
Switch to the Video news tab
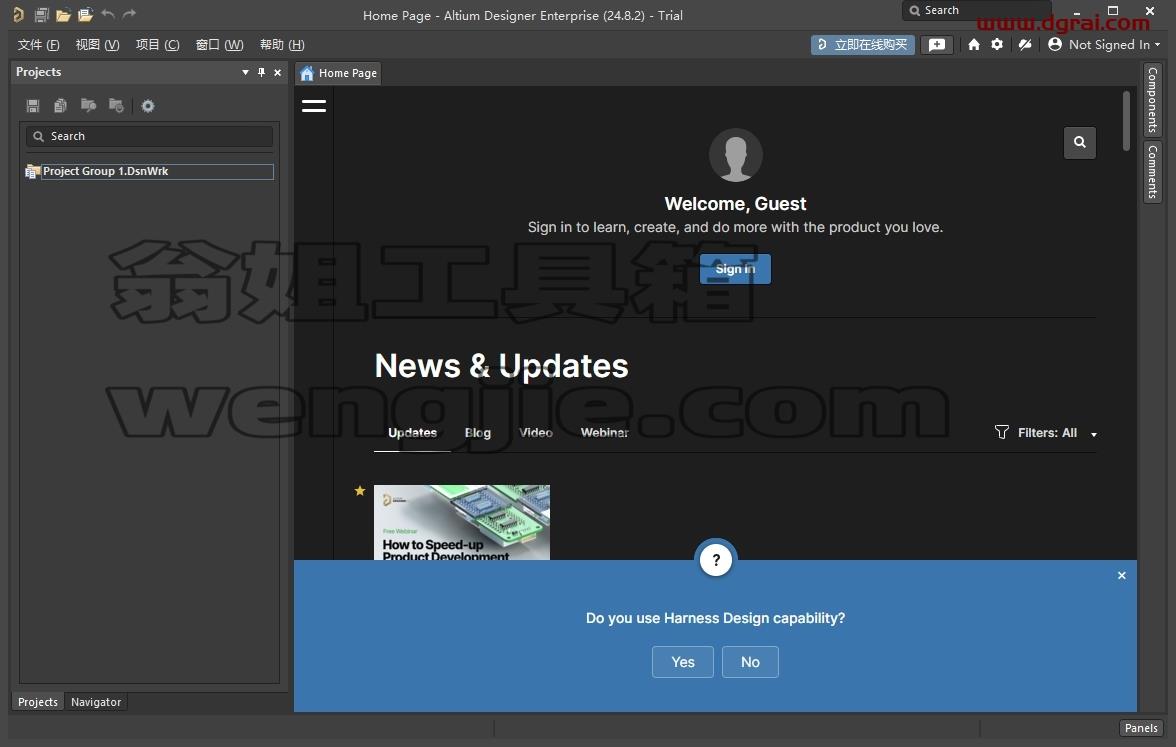click(536, 433)
